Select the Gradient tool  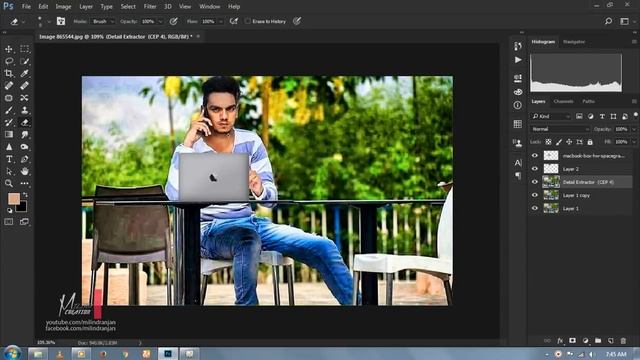click(x=9, y=134)
